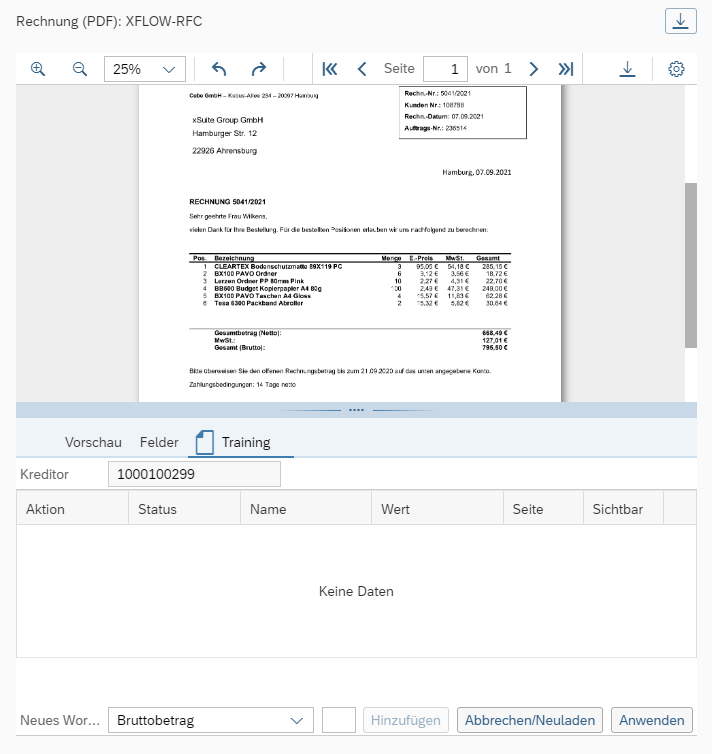Click the Anwenden button
Image resolution: width=712 pixels, height=754 pixels.
(652, 720)
